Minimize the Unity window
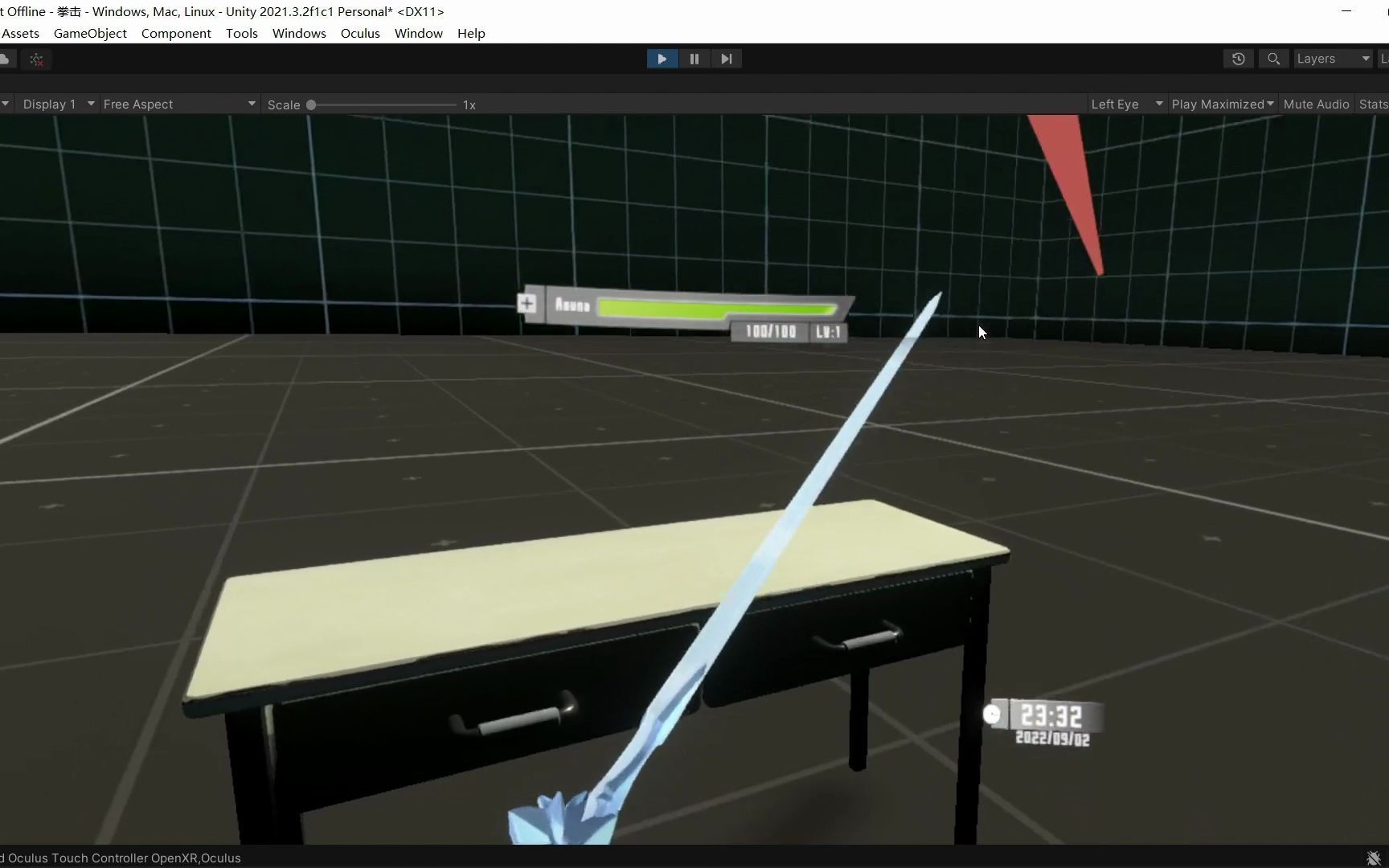 pos(1346,11)
